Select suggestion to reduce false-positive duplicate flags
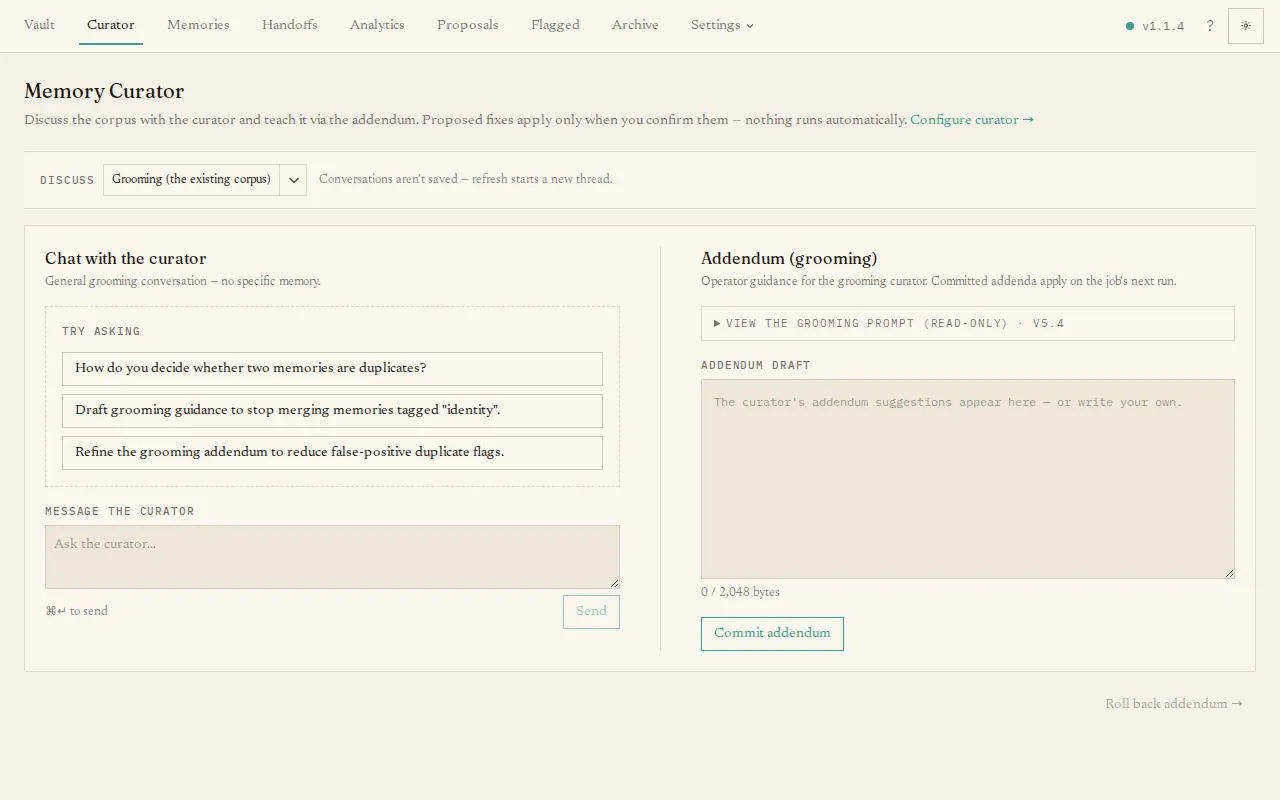The width and height of the screenshot is (1280, 800). [332, 452]
